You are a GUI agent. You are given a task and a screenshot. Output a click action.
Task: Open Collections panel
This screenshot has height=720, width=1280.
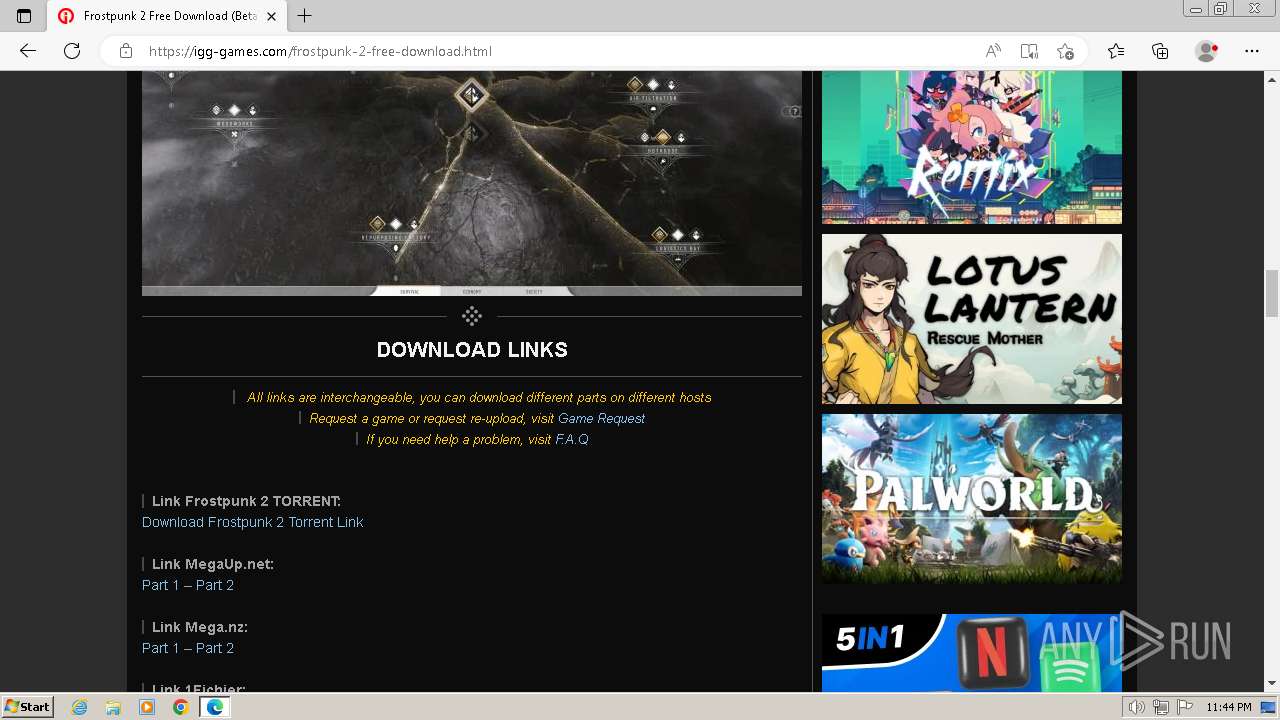pyautogui.click(x=1160, y=51)
